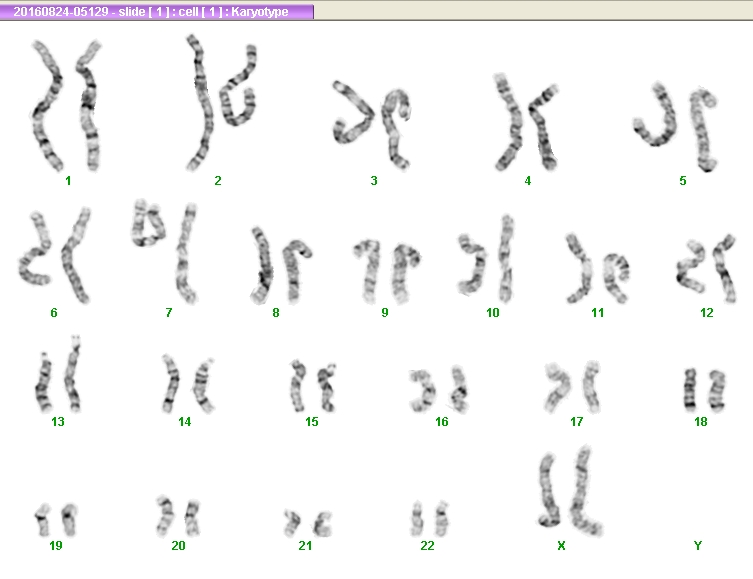
Task: Click the green label 'Y'
Action: coord(698,545)
